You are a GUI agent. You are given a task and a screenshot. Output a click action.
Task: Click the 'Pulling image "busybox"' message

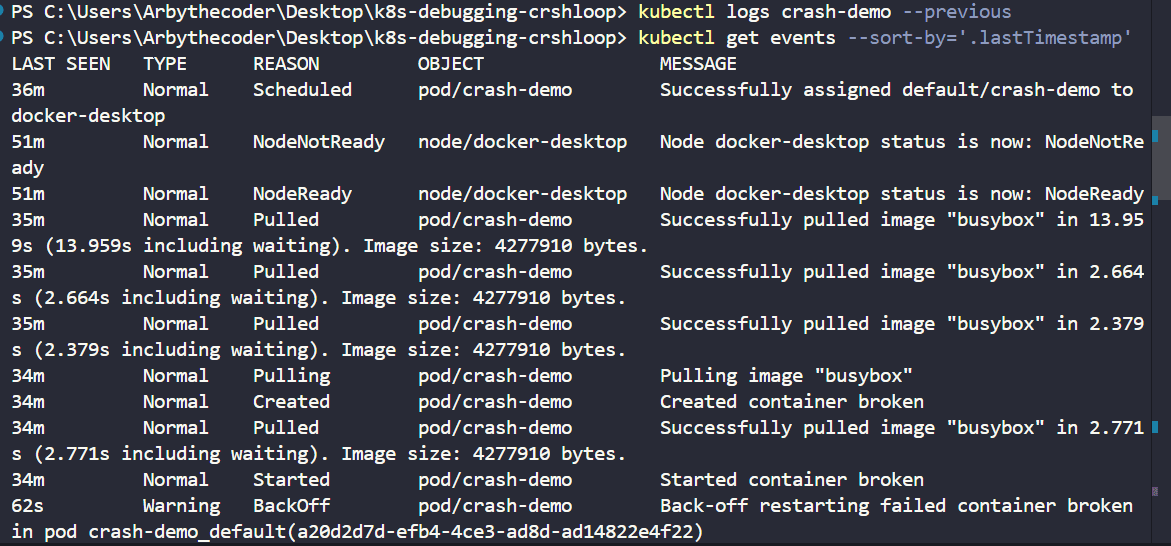click(786, 376)
